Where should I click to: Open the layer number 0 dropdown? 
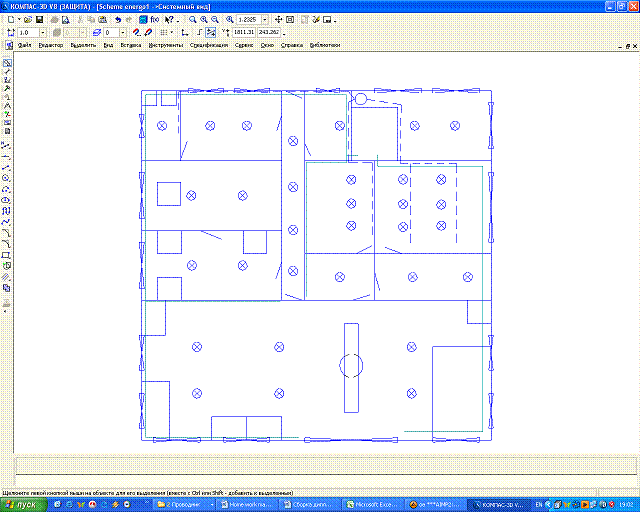[x=122, y=32]
